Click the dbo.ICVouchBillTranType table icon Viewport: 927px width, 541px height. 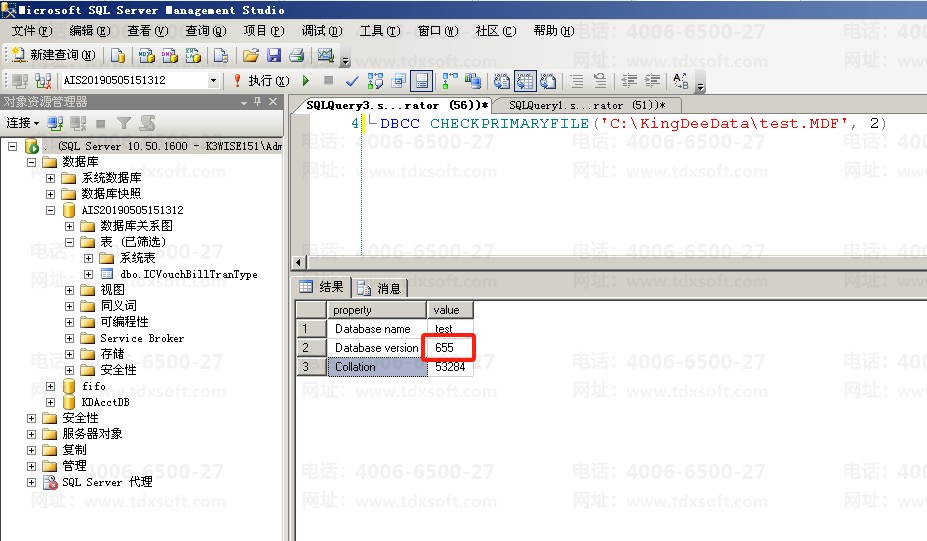[x=107, y=274]
